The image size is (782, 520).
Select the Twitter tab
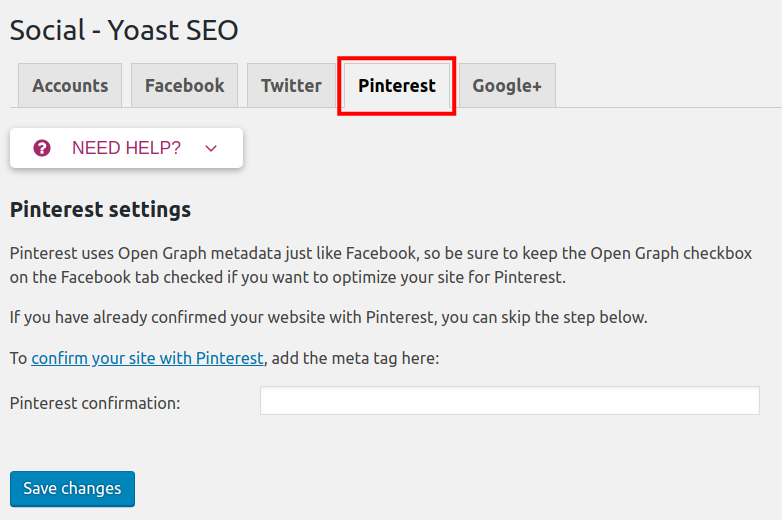(291, 86)
